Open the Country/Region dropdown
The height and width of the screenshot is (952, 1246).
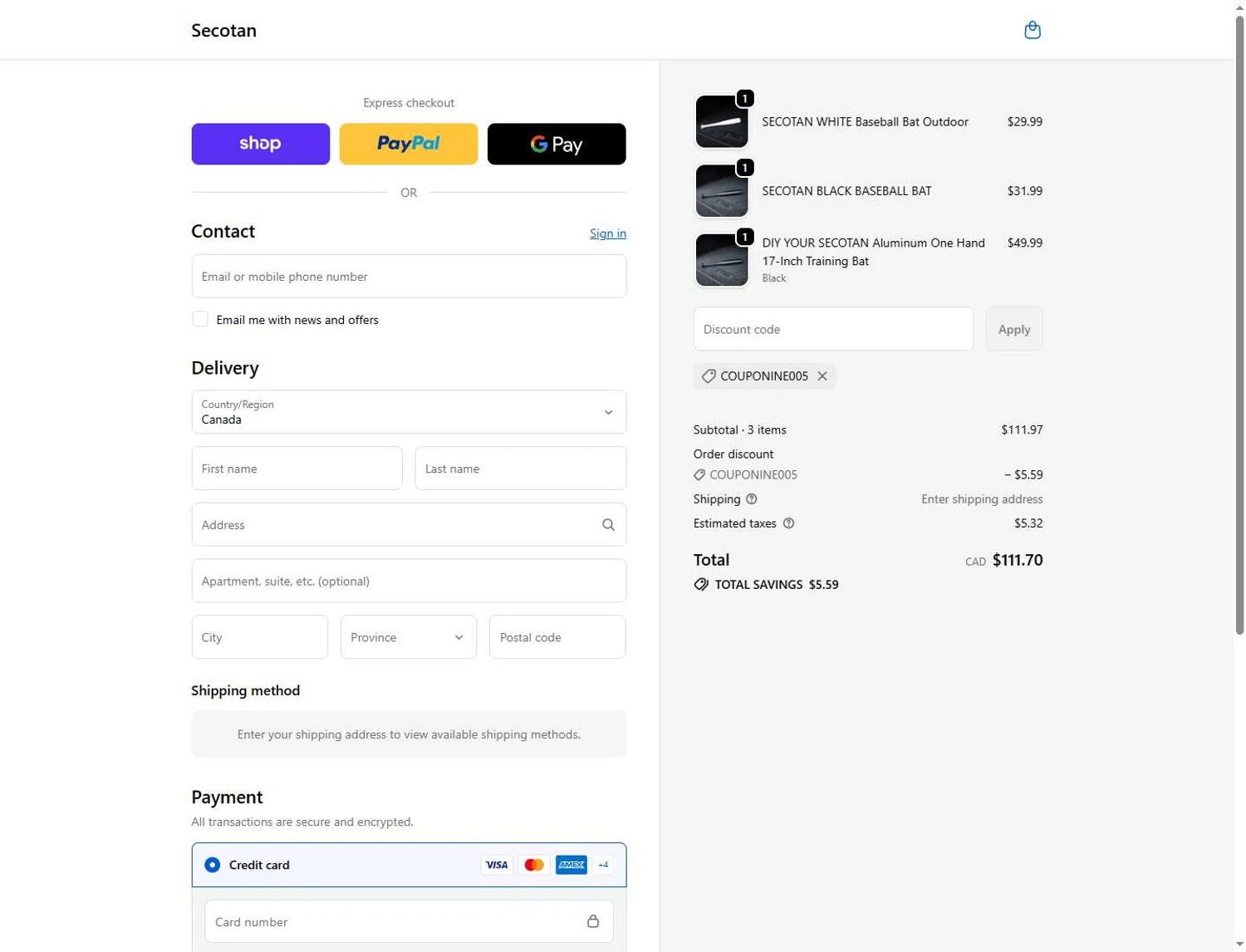coord(409,412)
